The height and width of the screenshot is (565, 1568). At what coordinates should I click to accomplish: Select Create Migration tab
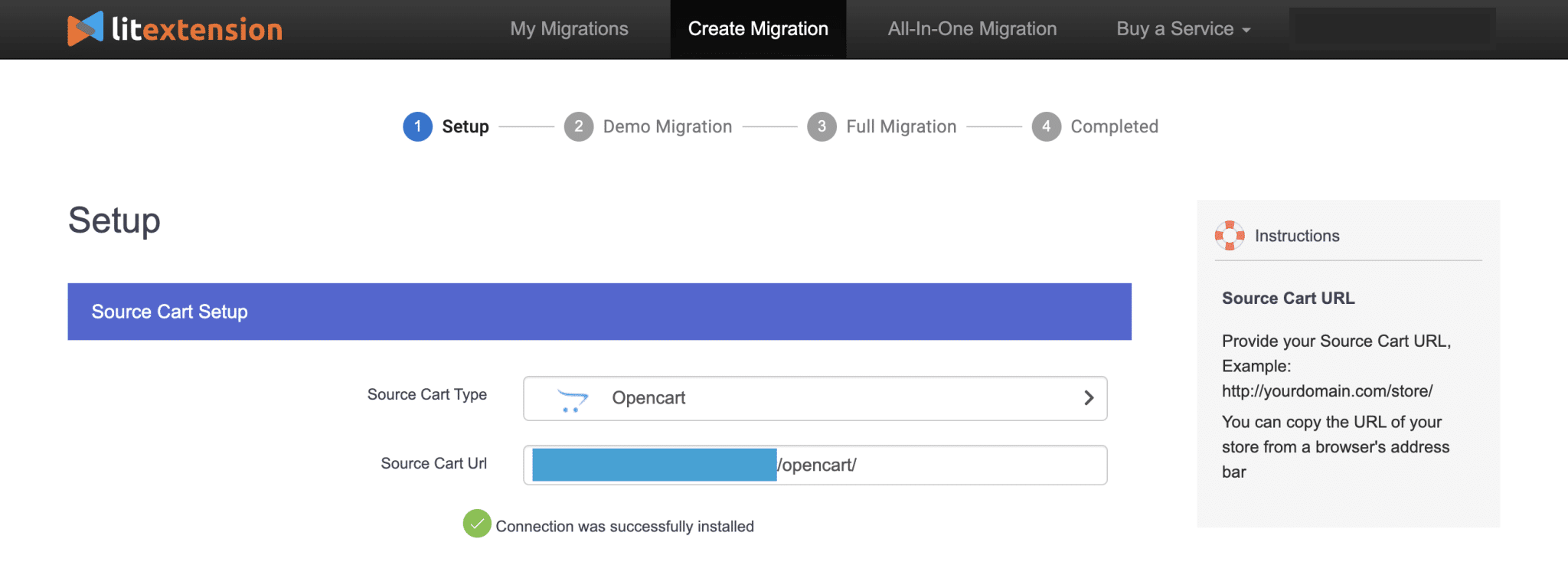(x=758, y=29)
